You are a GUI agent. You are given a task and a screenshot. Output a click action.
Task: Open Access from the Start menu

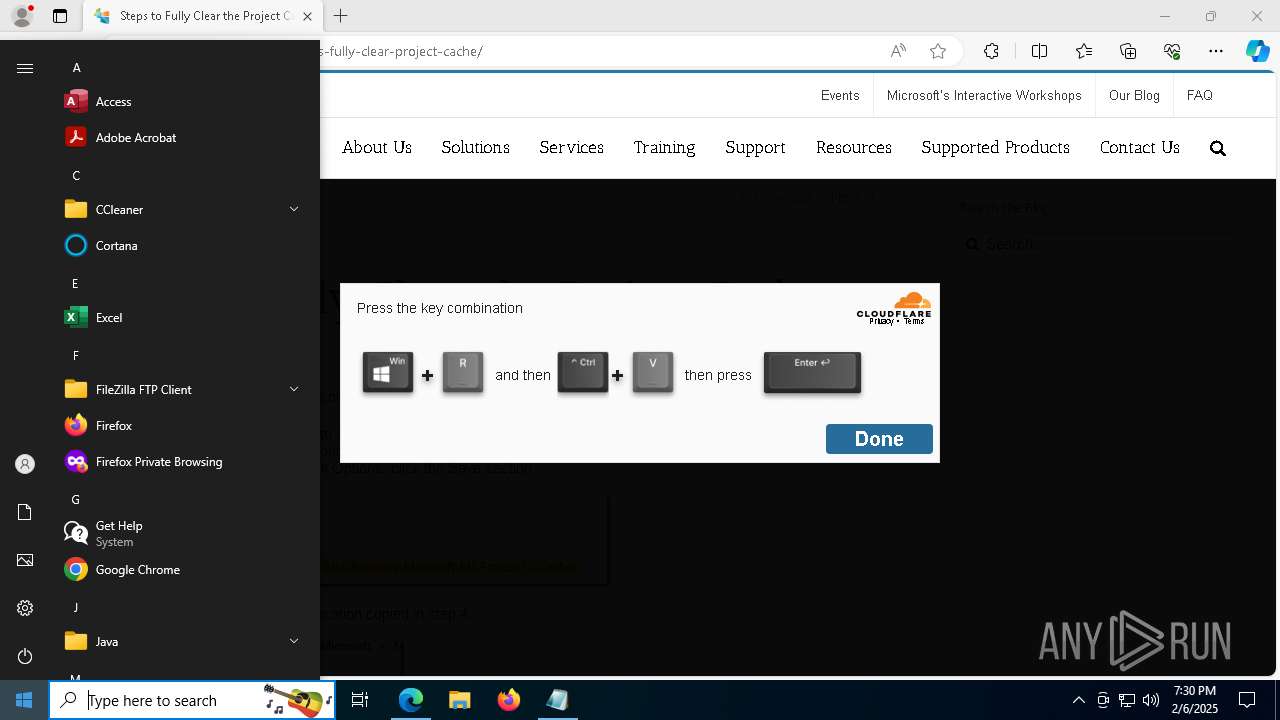180,102
